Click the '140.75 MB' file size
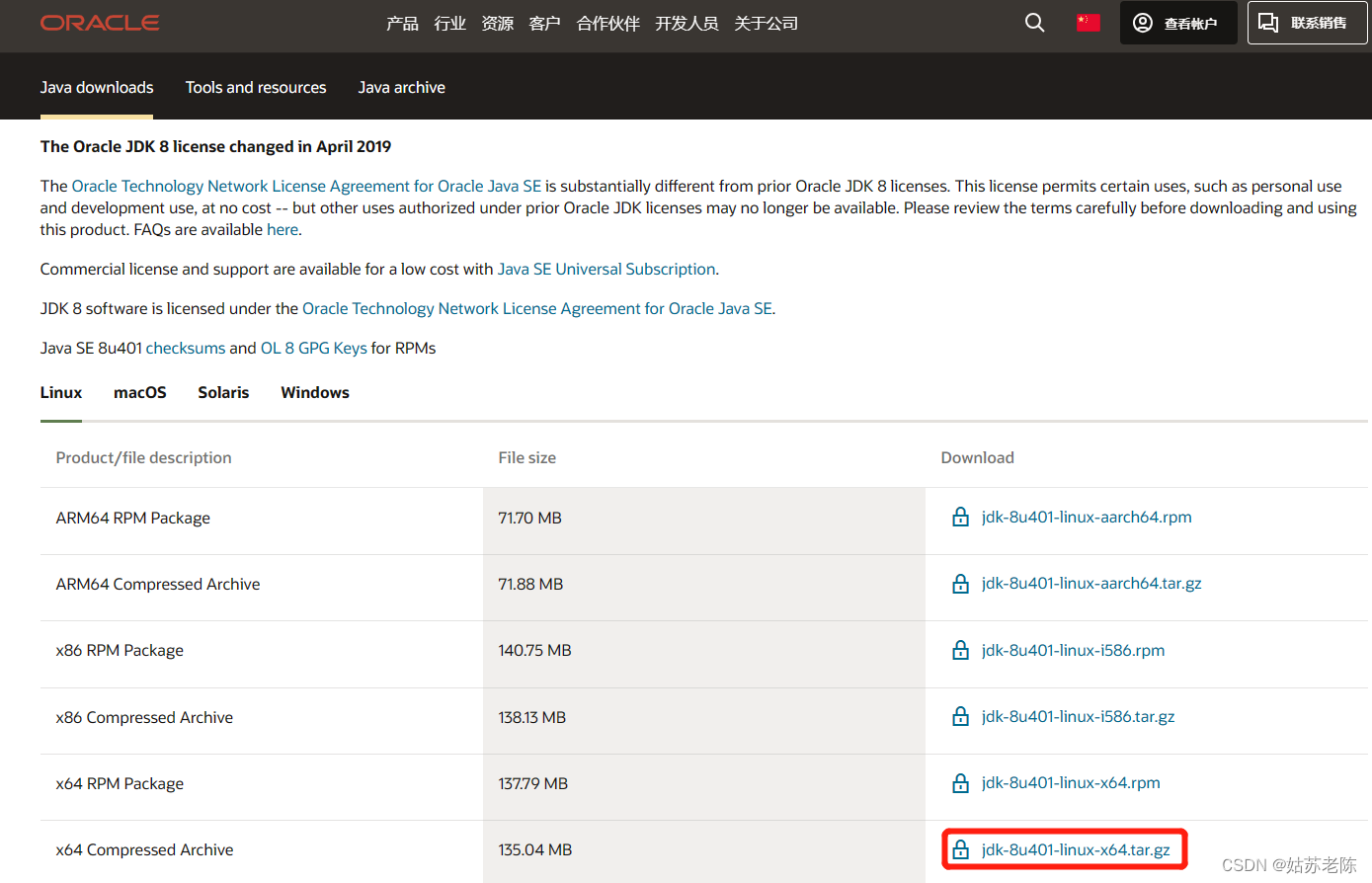 coord(534,650)
